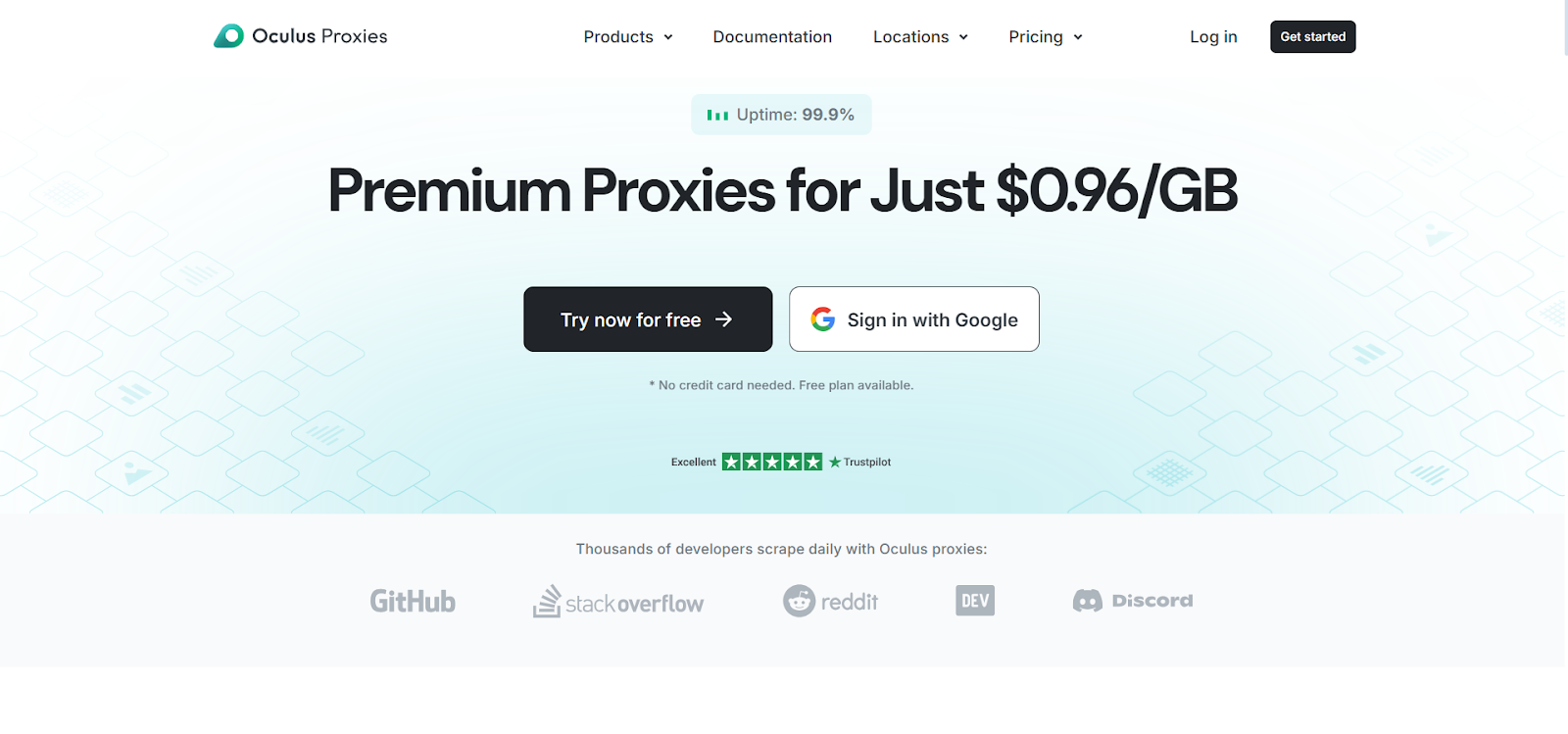Click the DEV community logo
The height and width of the screenshot is (734, 1568).
(975, 601)
